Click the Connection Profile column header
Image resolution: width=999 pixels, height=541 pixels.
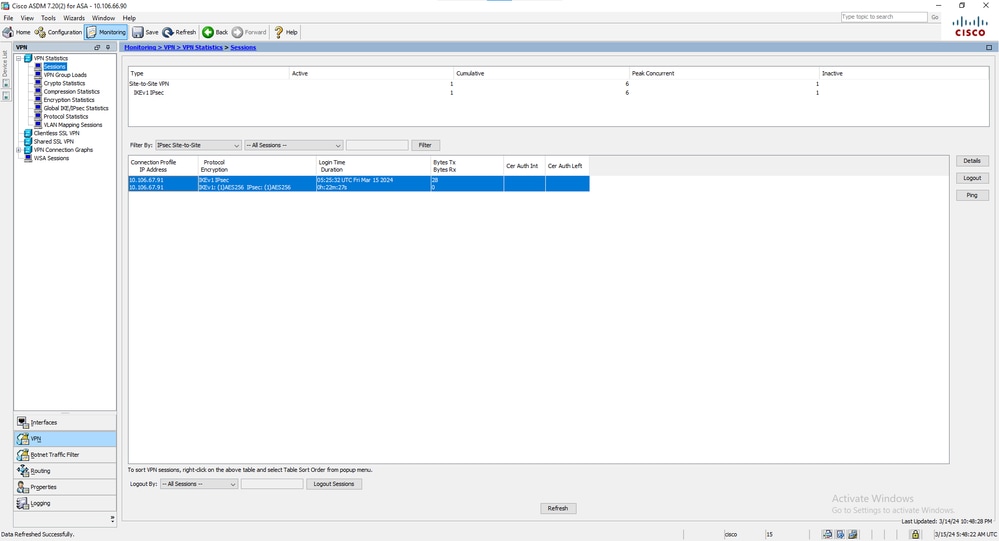click(163, 166)
